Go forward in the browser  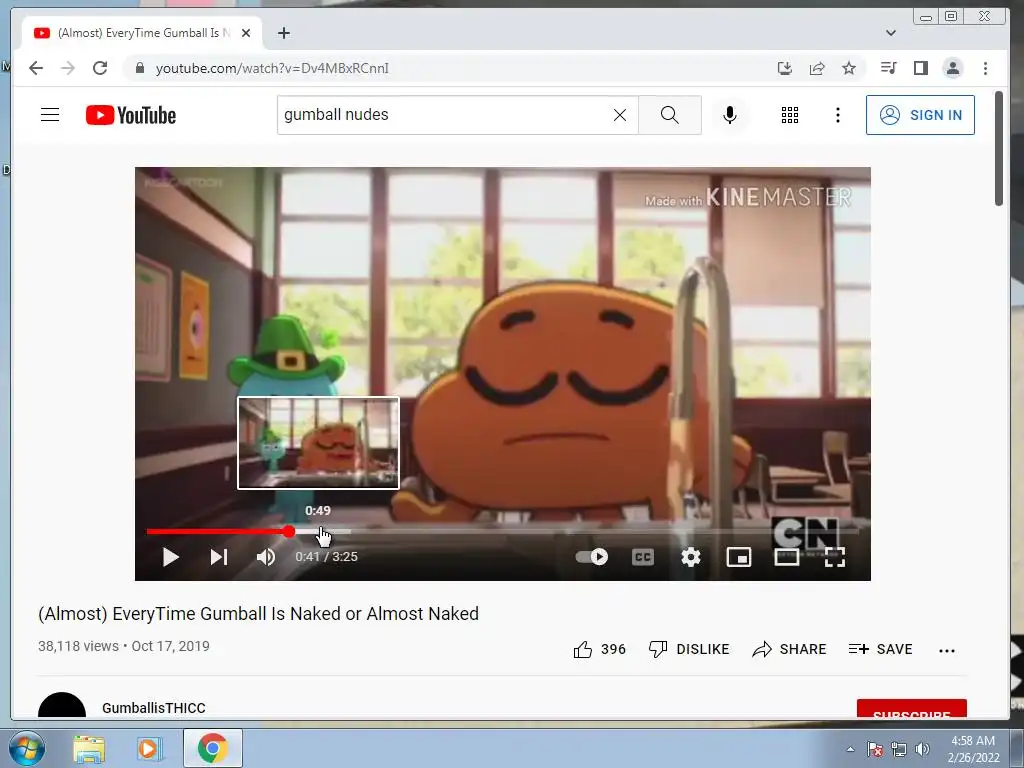68,68
